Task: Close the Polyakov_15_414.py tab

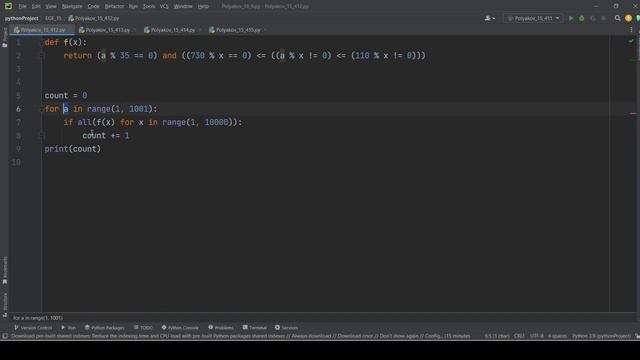Action: point(200,30)
